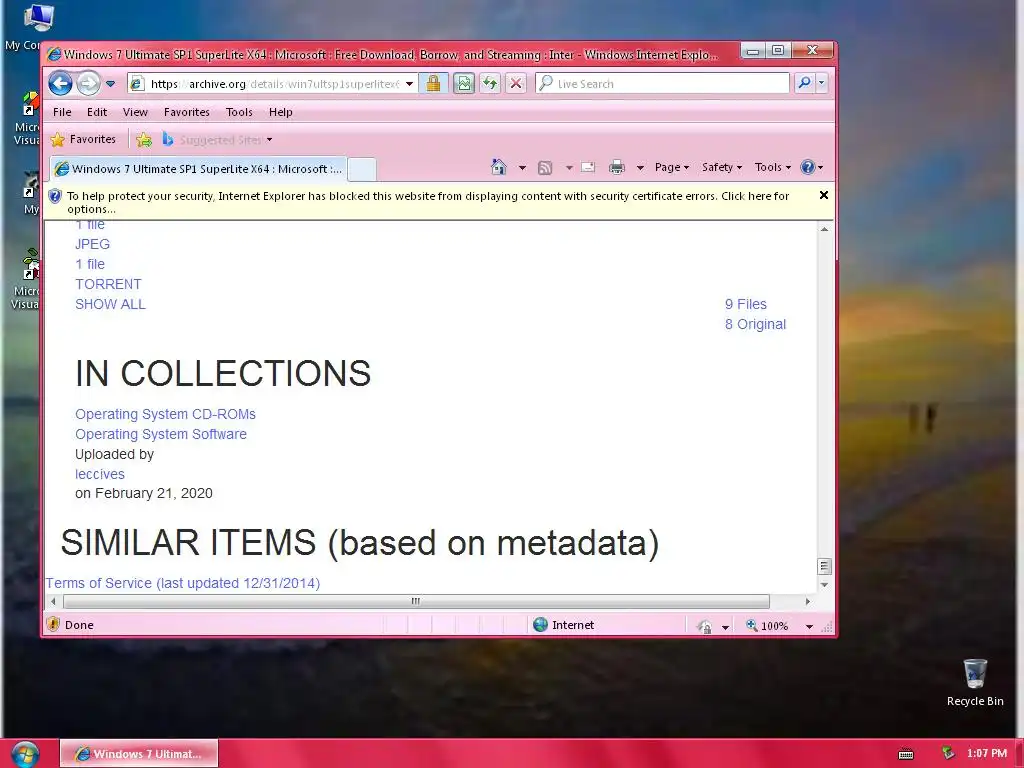The width and height of the screenshot is (1024, 768).
Task: Click the security lock icon
Action: click(x=433, y=84)
